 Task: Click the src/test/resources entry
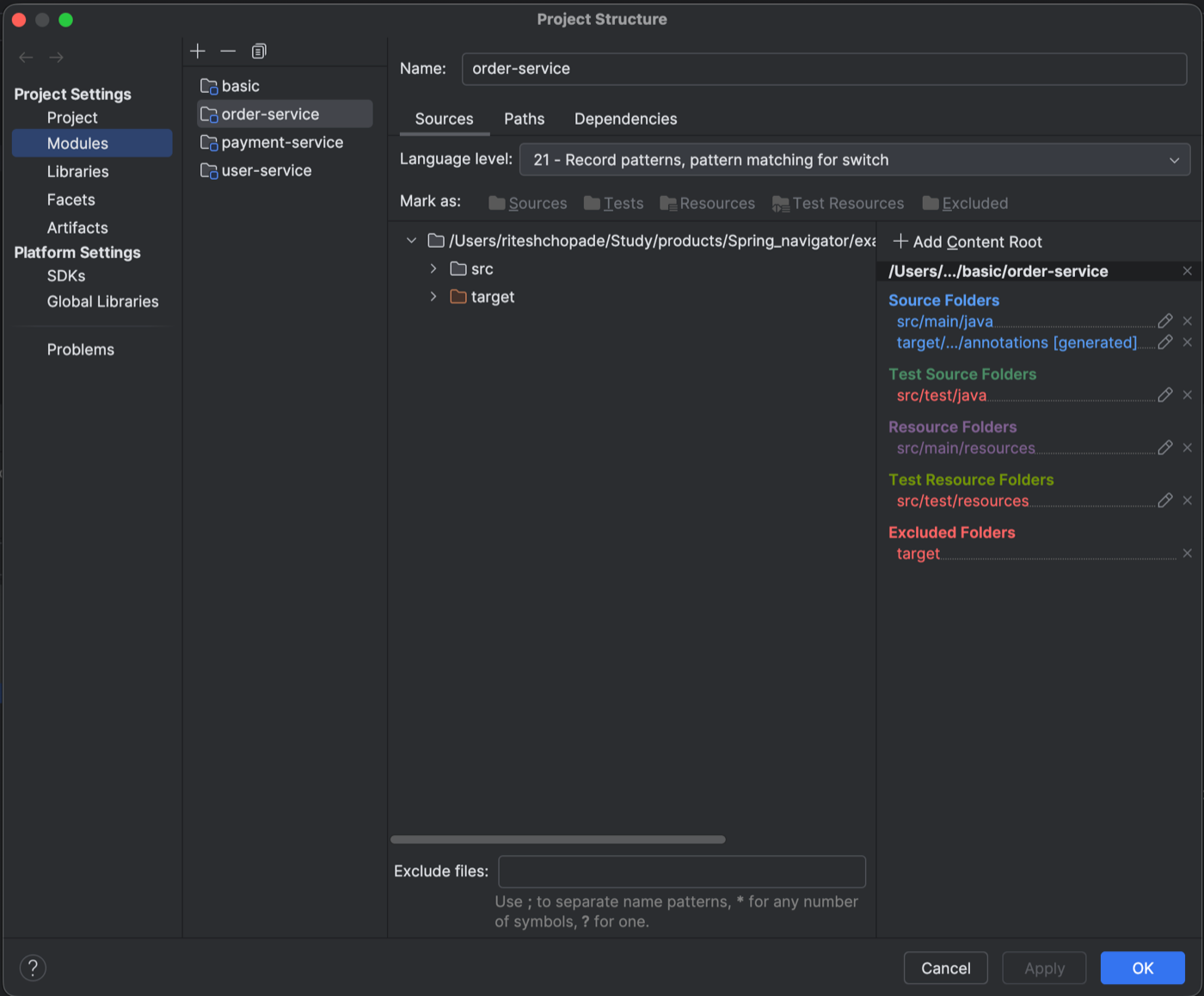962,501
